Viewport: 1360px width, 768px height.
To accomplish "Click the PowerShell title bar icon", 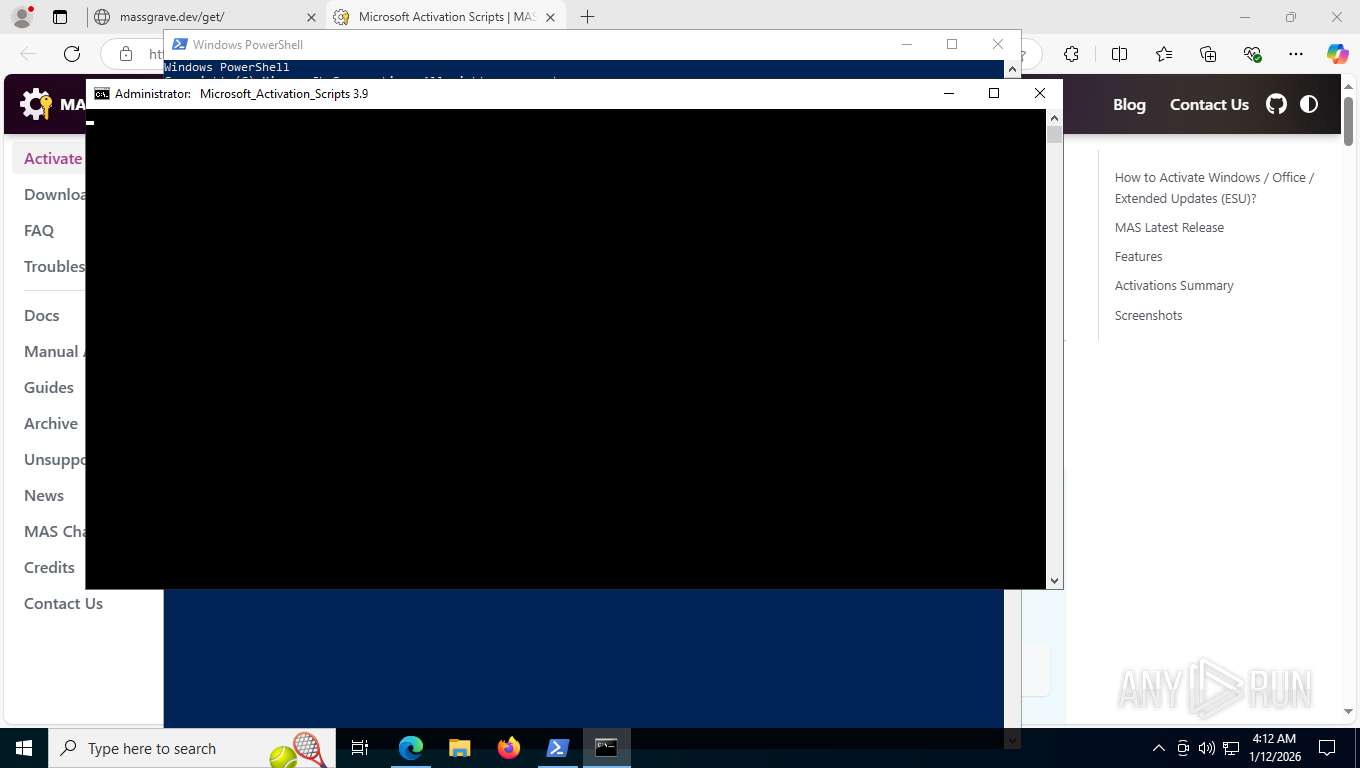I will click(180, 44).
